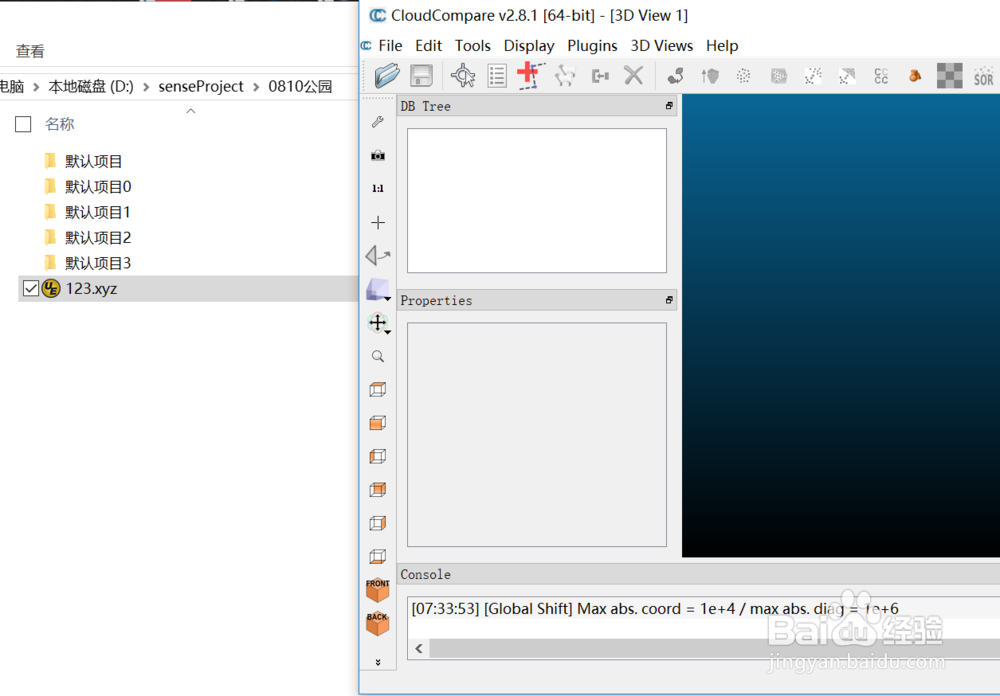Click the CC CC connected components icon

coord(881,76)
